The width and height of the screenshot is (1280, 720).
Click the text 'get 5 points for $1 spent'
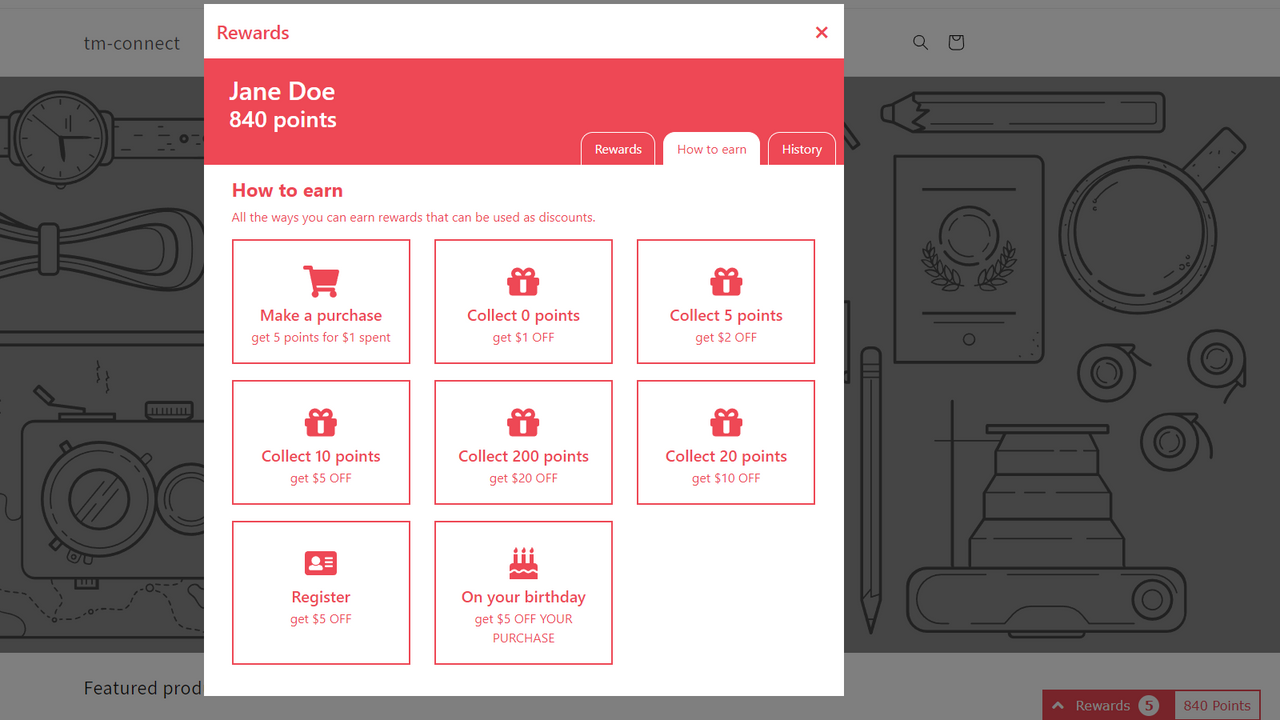321,338
